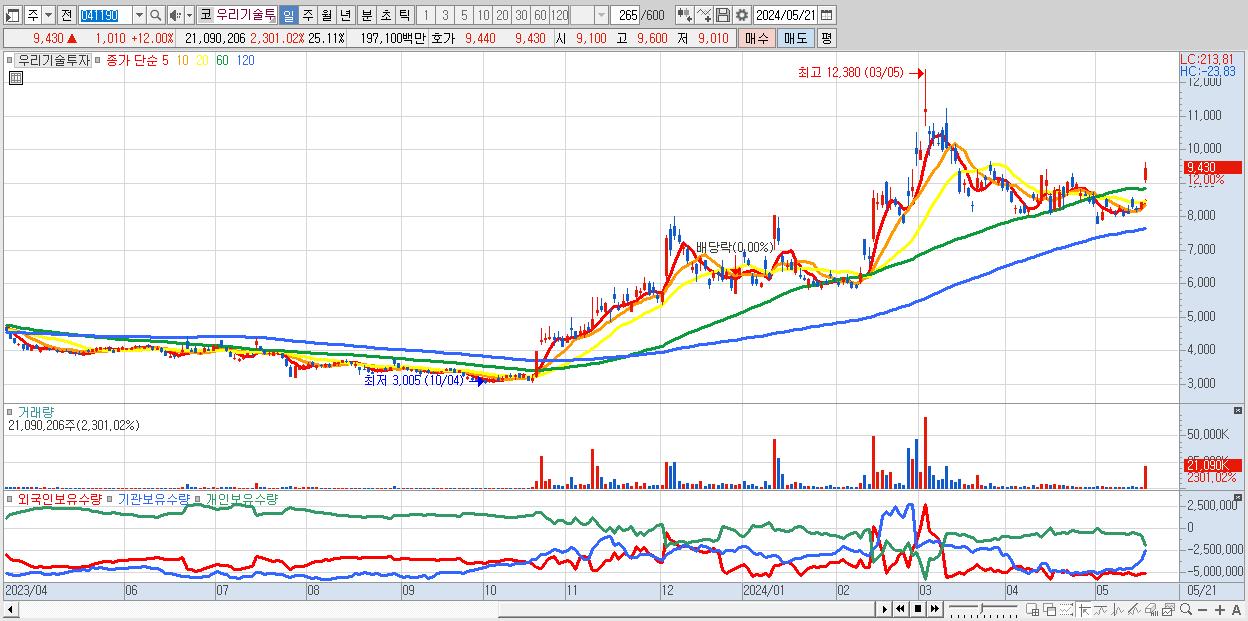This screenshot has width=1248, height=621.
Task: Click the 기관보유수량 legend label
Action: pyautogui.click(x=154, y=498)
